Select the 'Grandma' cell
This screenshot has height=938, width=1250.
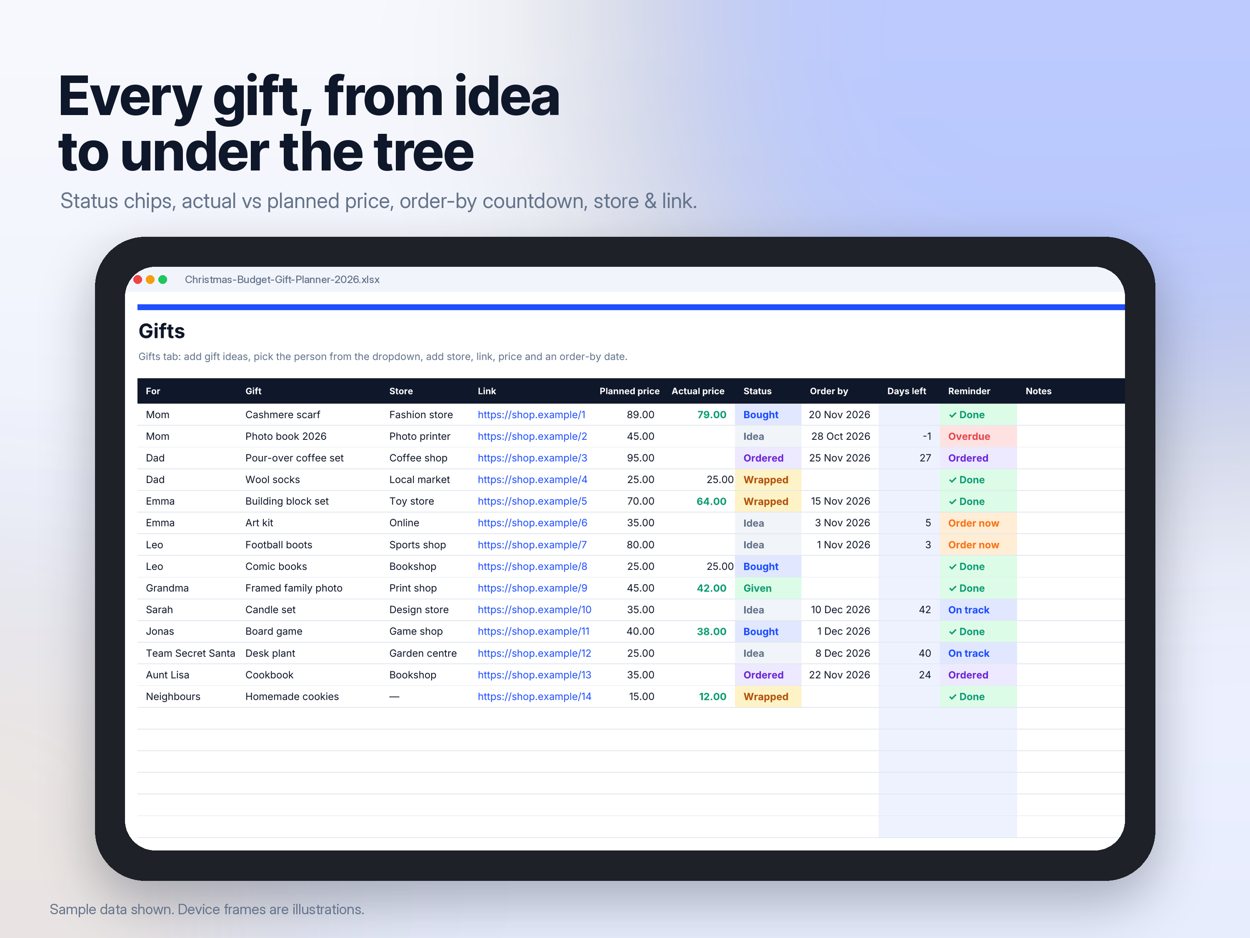pos(167,588)
